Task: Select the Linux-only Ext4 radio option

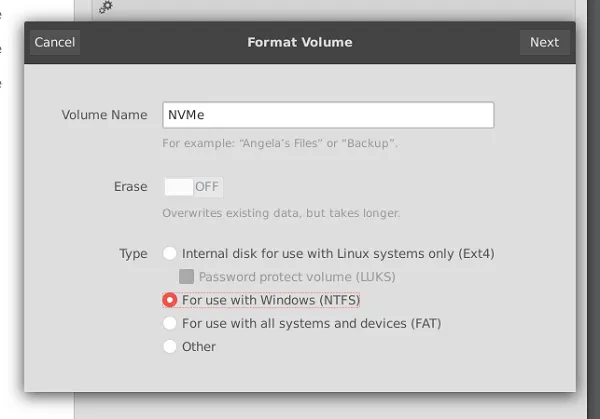Action: click(x=170, y=254)
